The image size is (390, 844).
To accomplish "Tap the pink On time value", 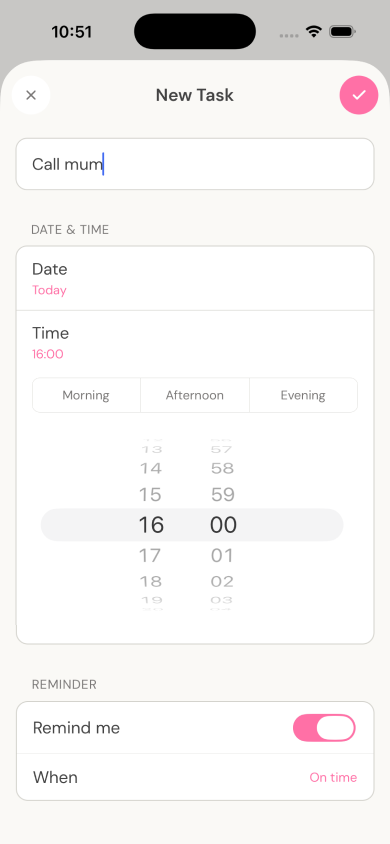I will (333, 777).
